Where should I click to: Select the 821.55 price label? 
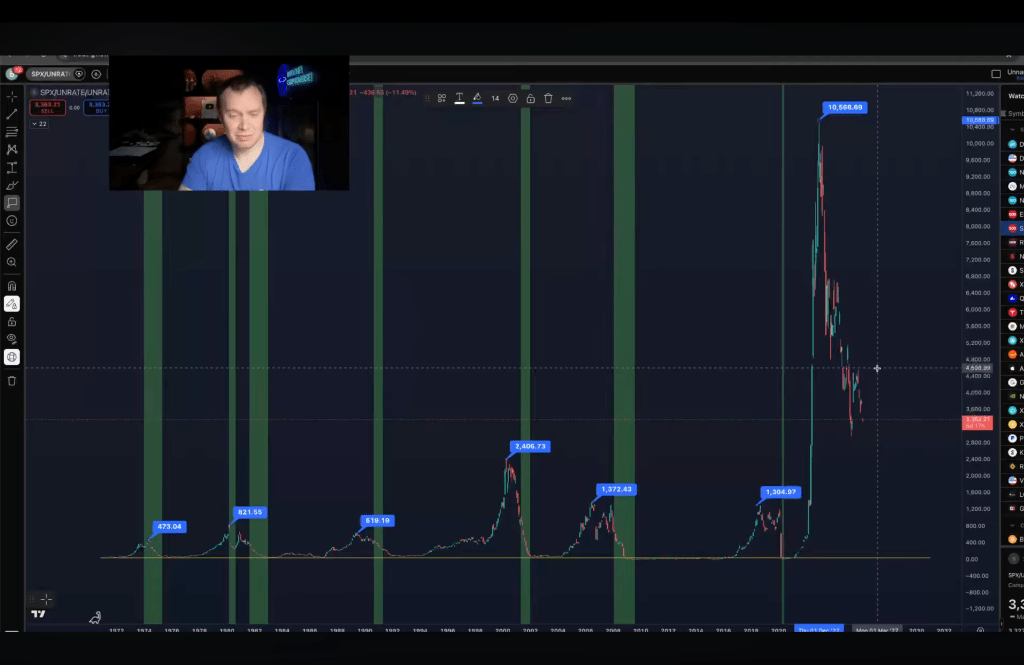tap(249, 512)
